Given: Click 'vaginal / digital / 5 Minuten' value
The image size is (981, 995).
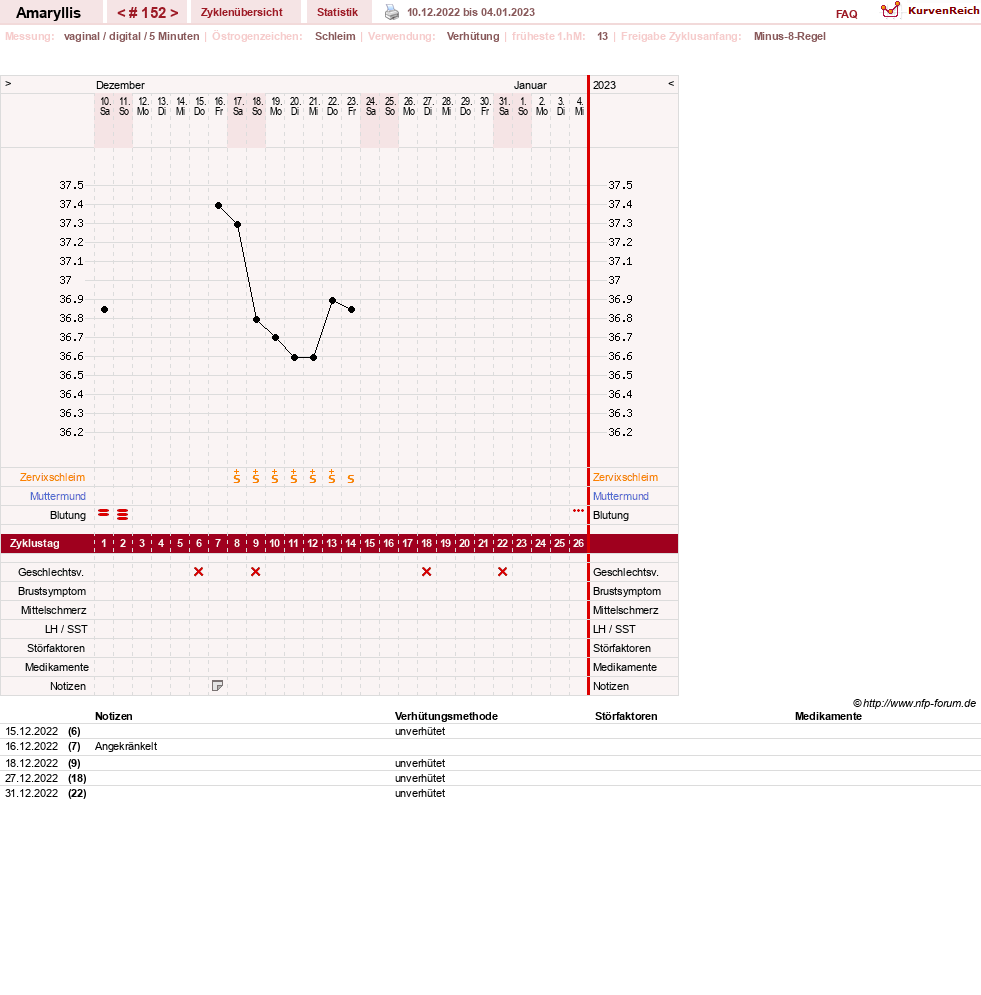Looking at the screenshot, I should click(131, 36).
